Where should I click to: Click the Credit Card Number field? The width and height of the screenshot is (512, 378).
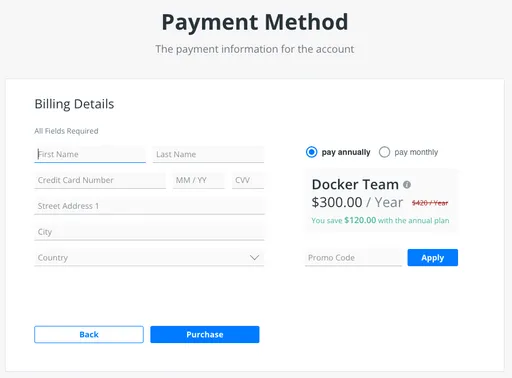(x=100, y=180)
